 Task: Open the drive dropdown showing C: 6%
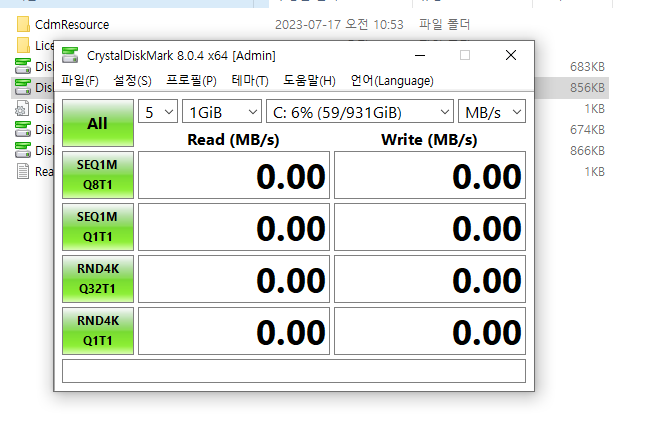pyautogui.click(x=360, y=111)
